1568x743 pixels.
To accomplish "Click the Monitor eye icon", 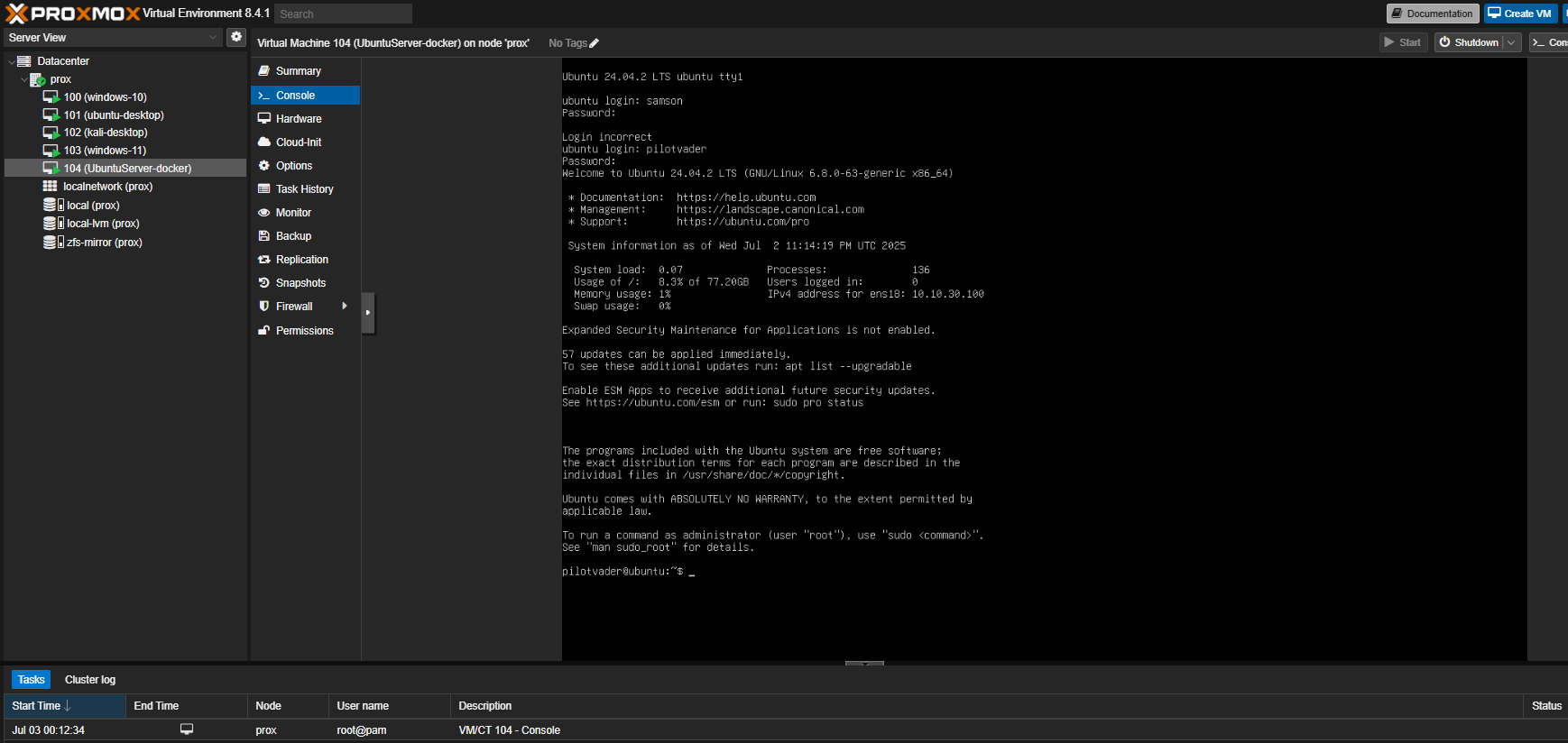I will pyautogui.click(x=264, y=213).
